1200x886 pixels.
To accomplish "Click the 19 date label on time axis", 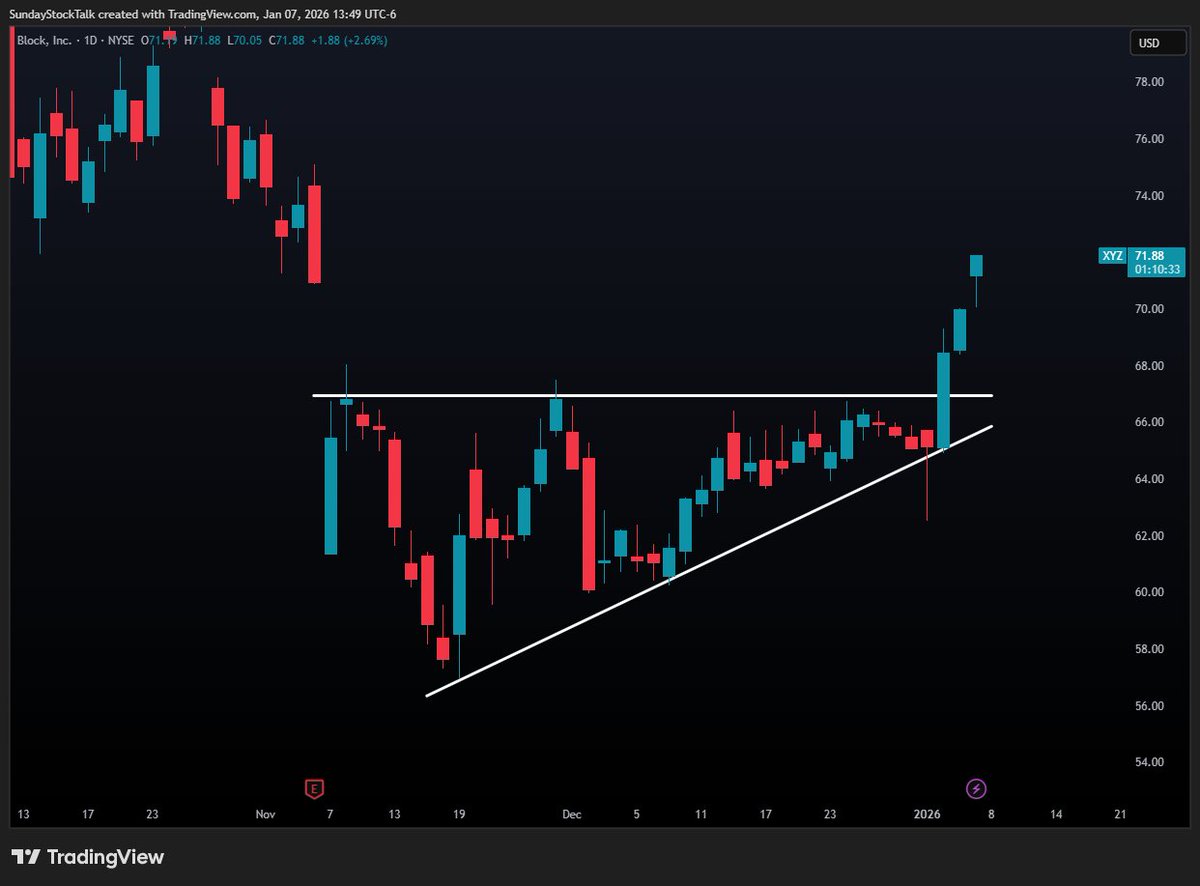I will pos(459,815).
